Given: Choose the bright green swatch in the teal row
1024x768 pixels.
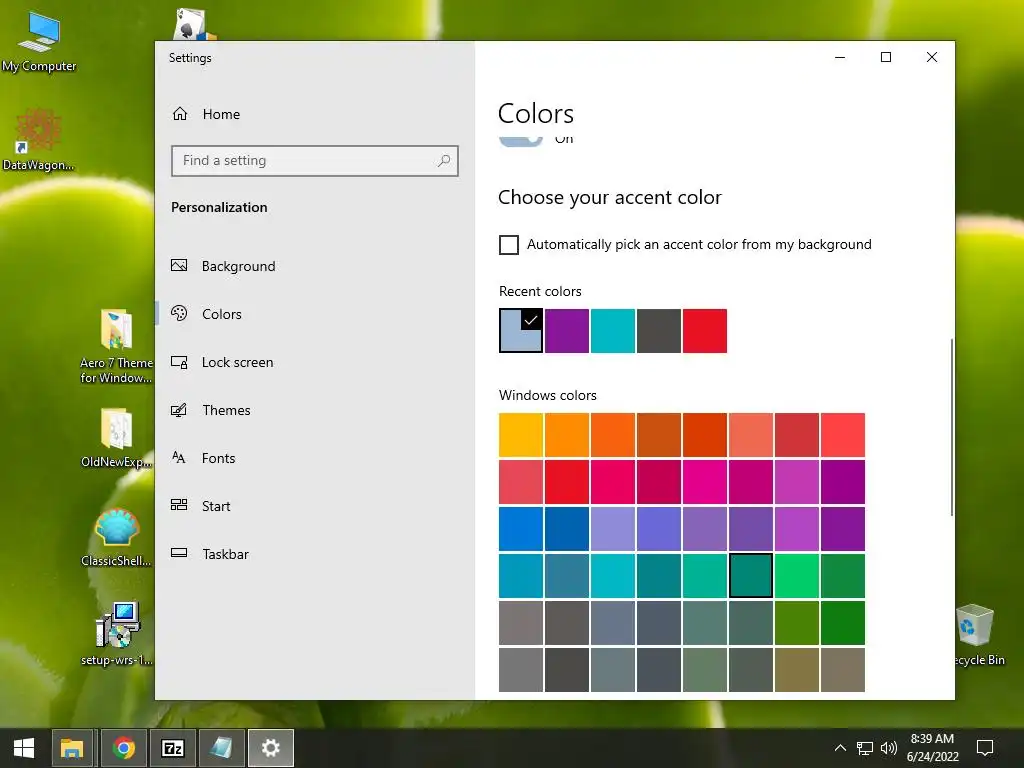Looking at the screenshot, I should click(797, 575).
